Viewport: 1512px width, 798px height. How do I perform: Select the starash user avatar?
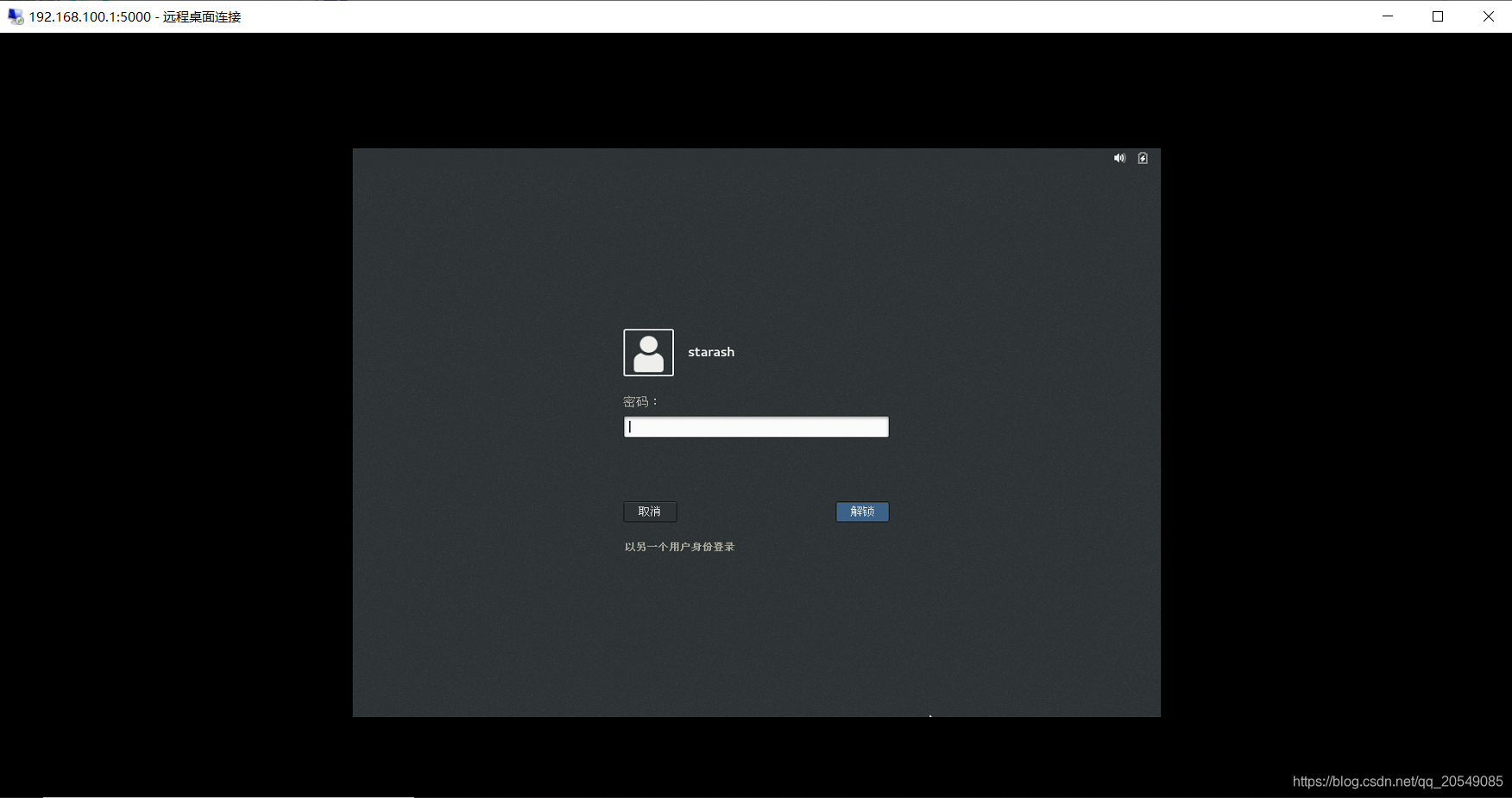648,352
